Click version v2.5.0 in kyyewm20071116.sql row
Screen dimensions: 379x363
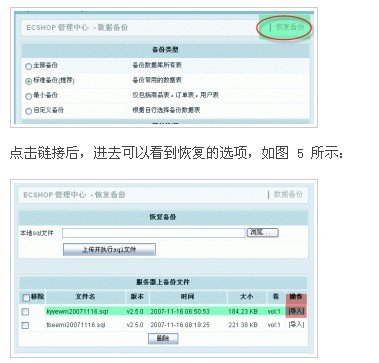(135, 311)
